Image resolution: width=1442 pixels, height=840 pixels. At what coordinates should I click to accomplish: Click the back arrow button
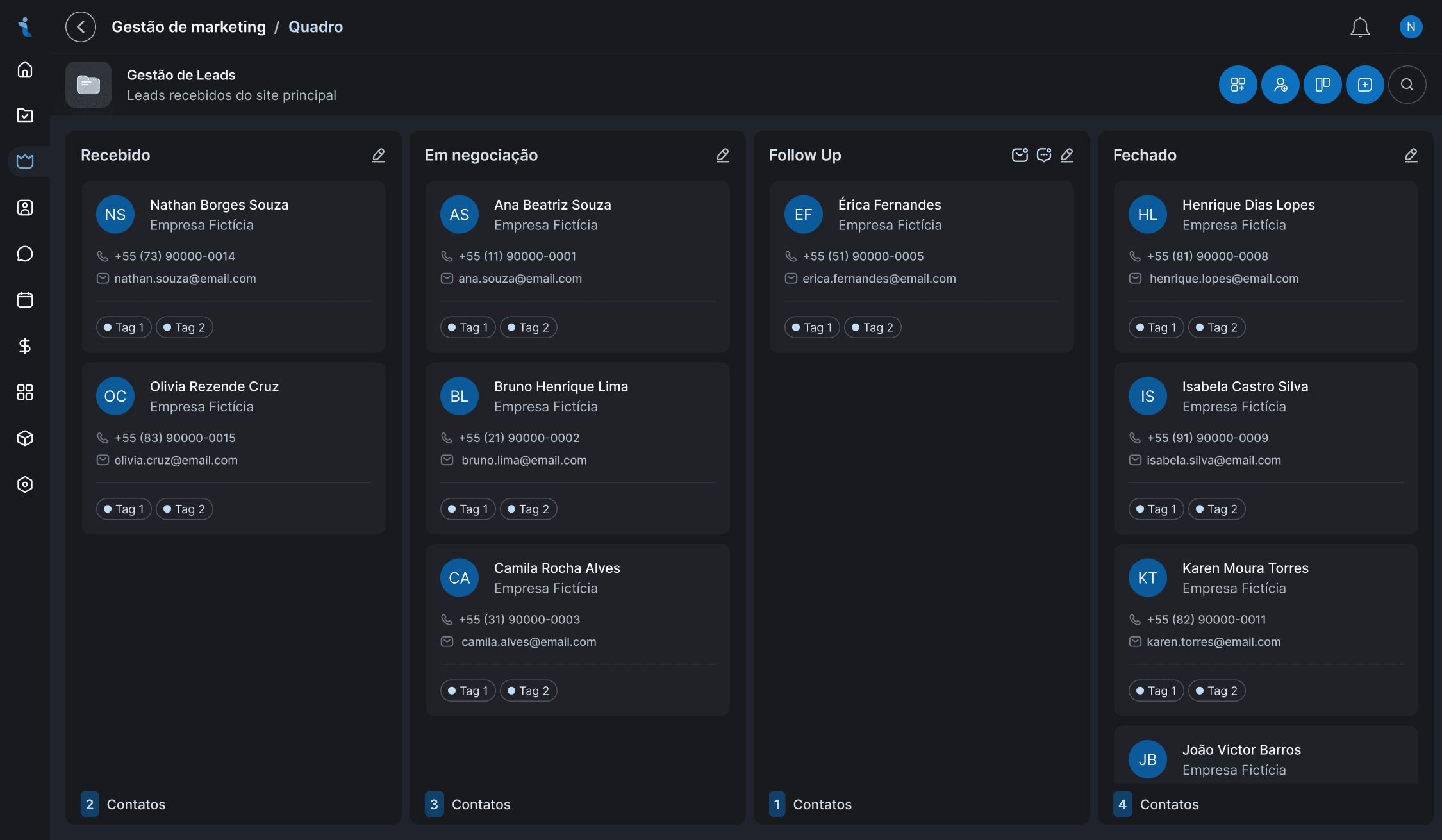(81, 27)
